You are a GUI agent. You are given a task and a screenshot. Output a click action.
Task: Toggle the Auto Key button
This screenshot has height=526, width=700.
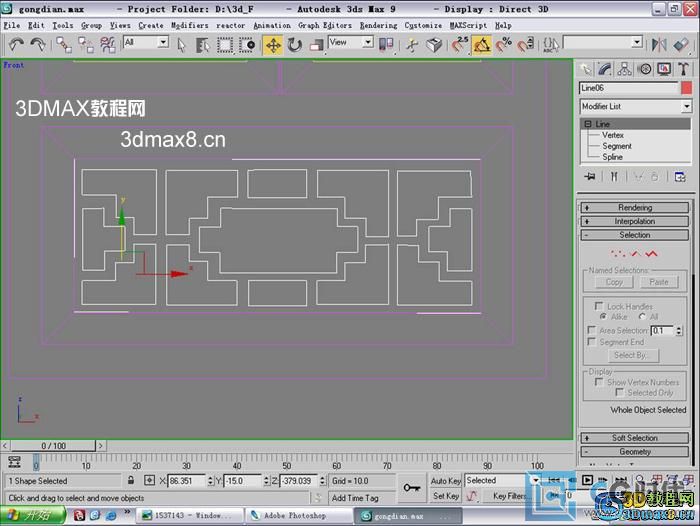(445, 480)
